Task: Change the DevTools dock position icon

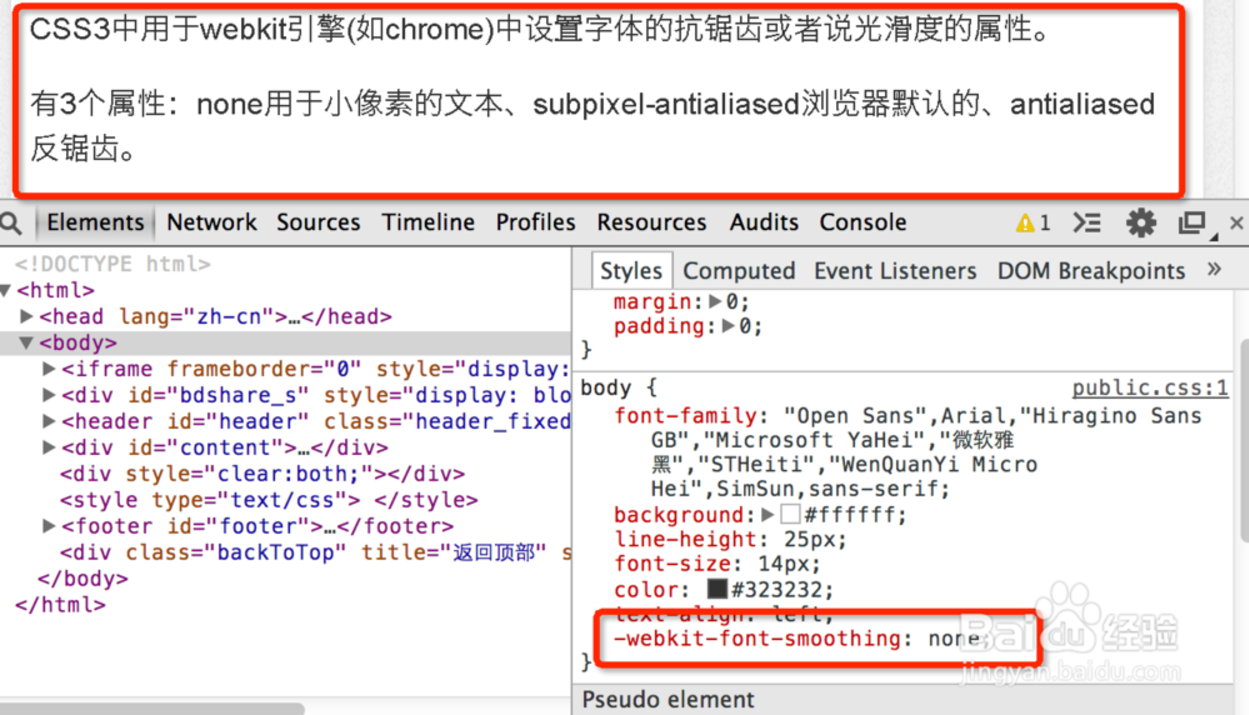Action: [1193, 222]
